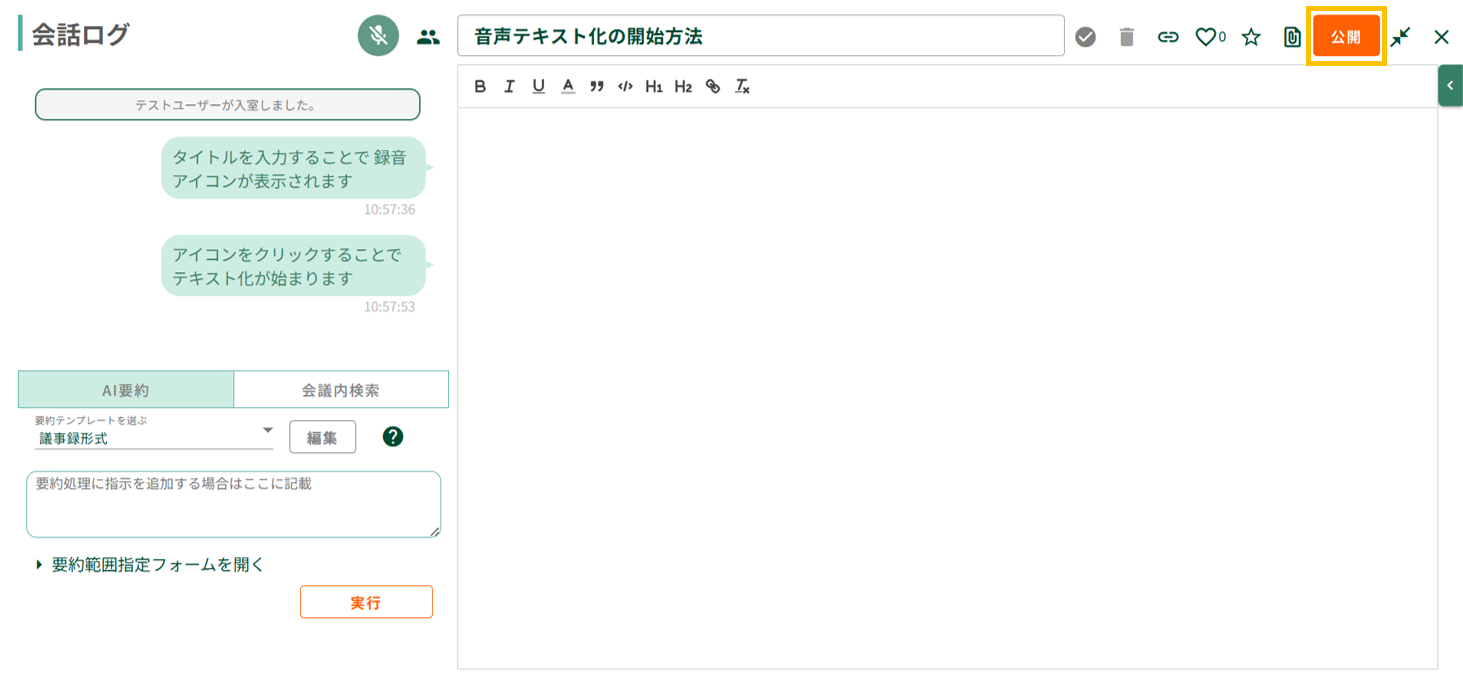Screen dimensions: 1463x688
Task: Switch to the 会議内検索 tab
Action: click(341, 390)
